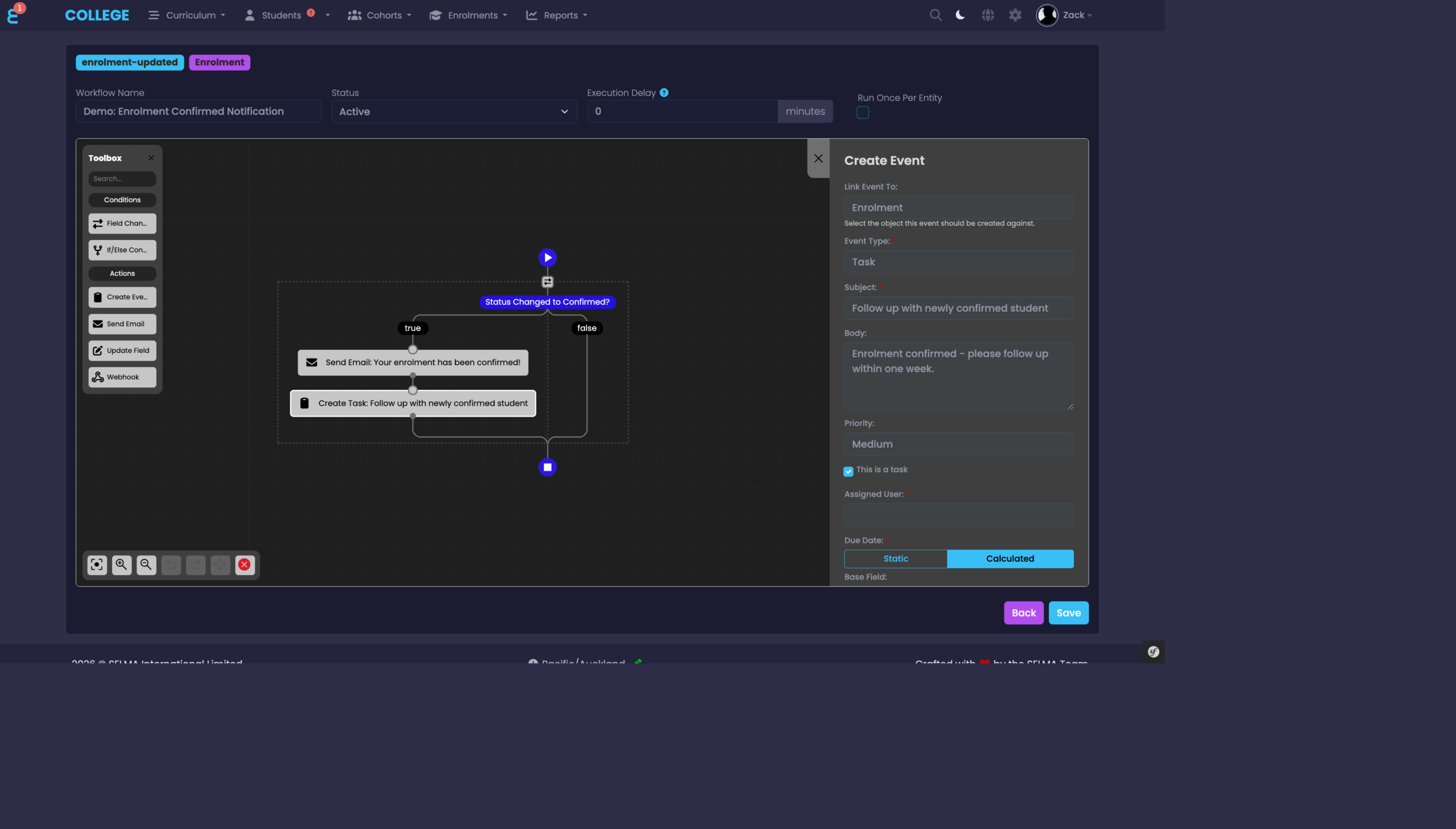Switch Due Date to Static
The height and width of the screenshot is (829, 1456).
coord(896,559)
